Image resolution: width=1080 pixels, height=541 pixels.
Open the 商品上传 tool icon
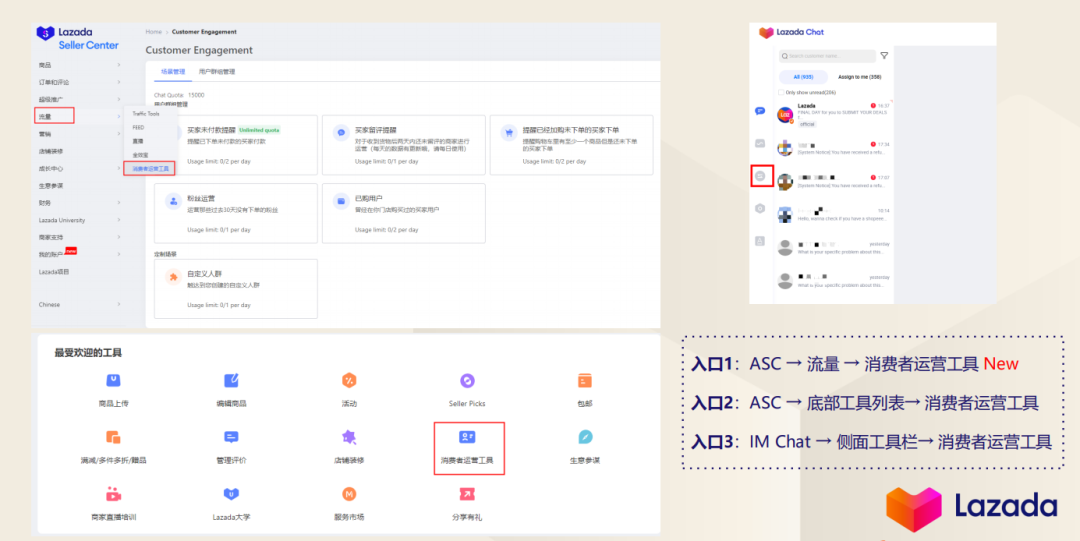click(113, 380)
